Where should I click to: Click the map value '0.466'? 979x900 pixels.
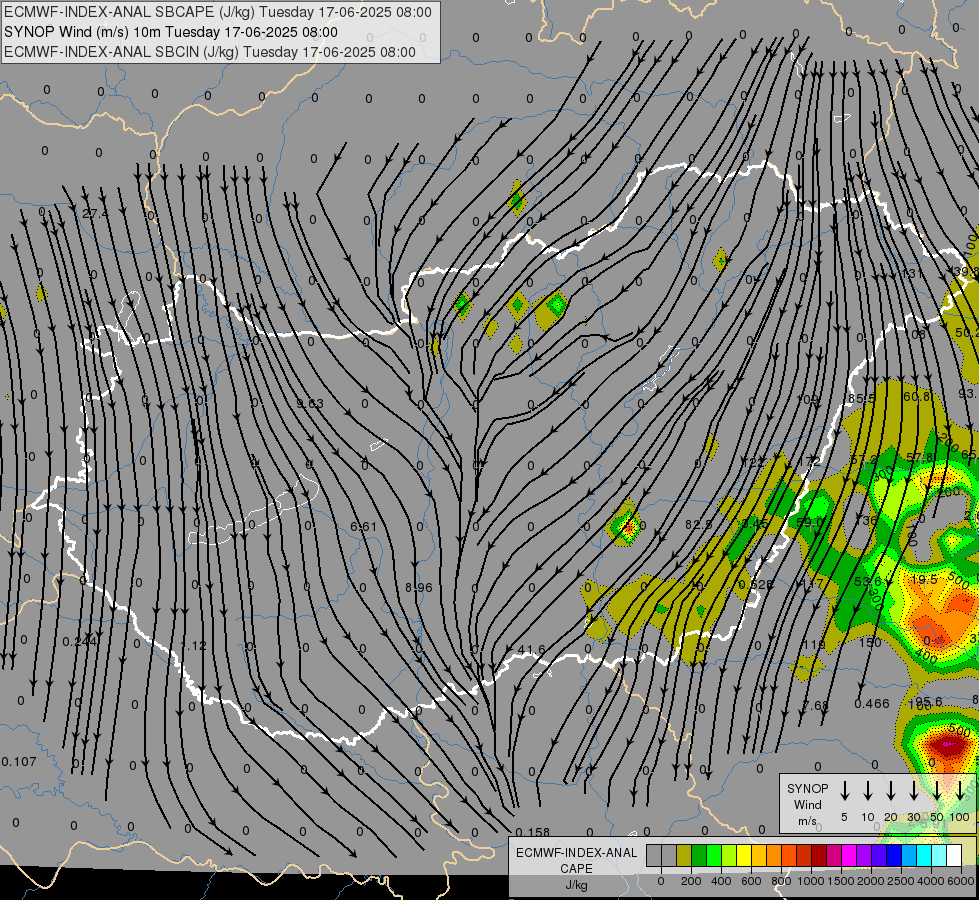tap(872, 703)
